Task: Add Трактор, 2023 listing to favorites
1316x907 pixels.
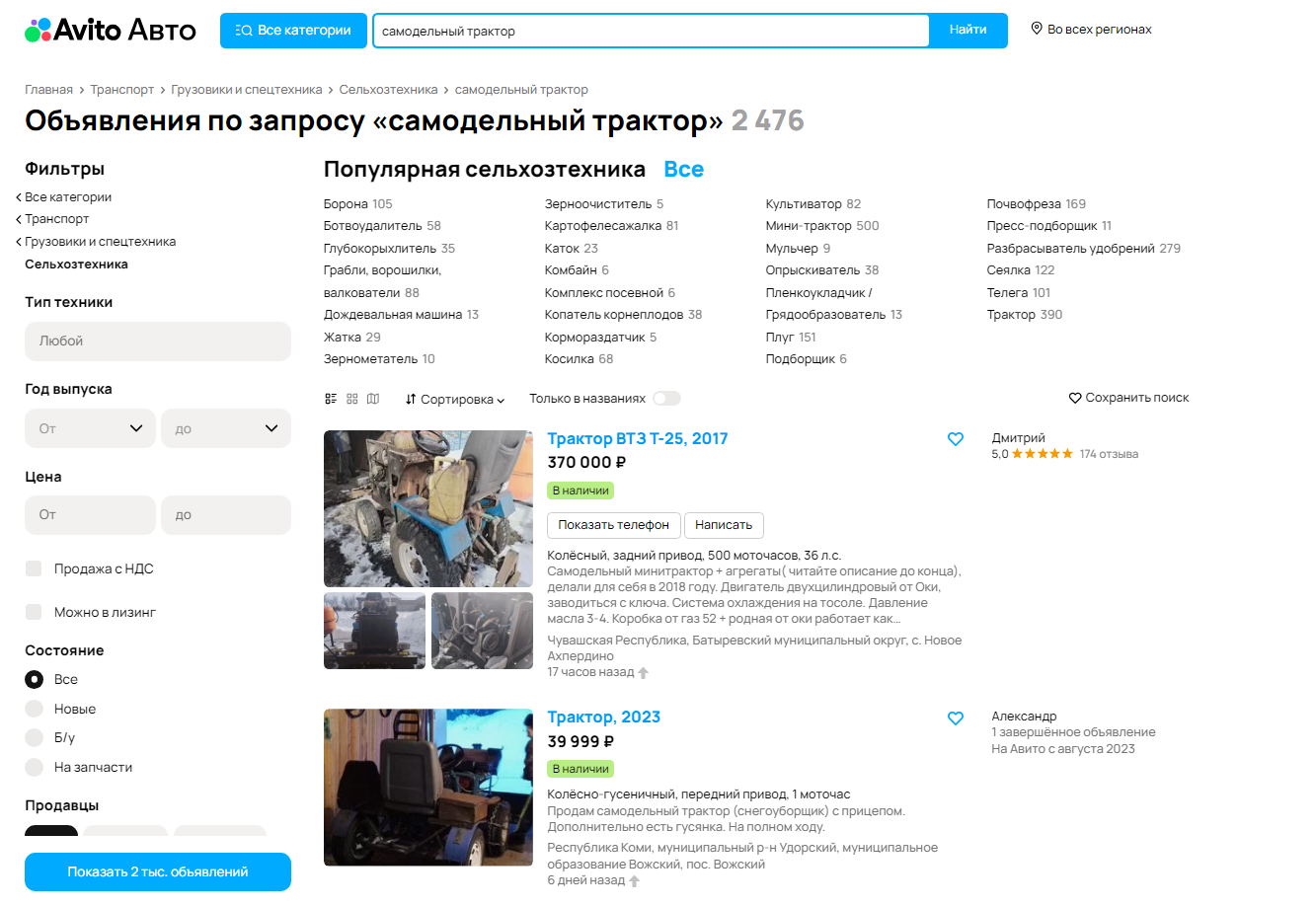Action: (956, 718)
